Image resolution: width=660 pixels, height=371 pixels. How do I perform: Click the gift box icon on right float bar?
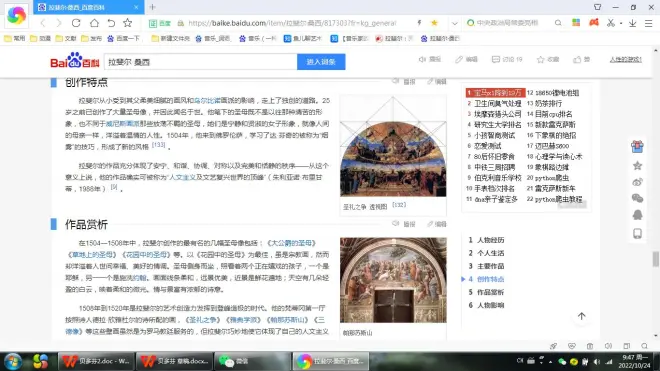pos(637,147)
